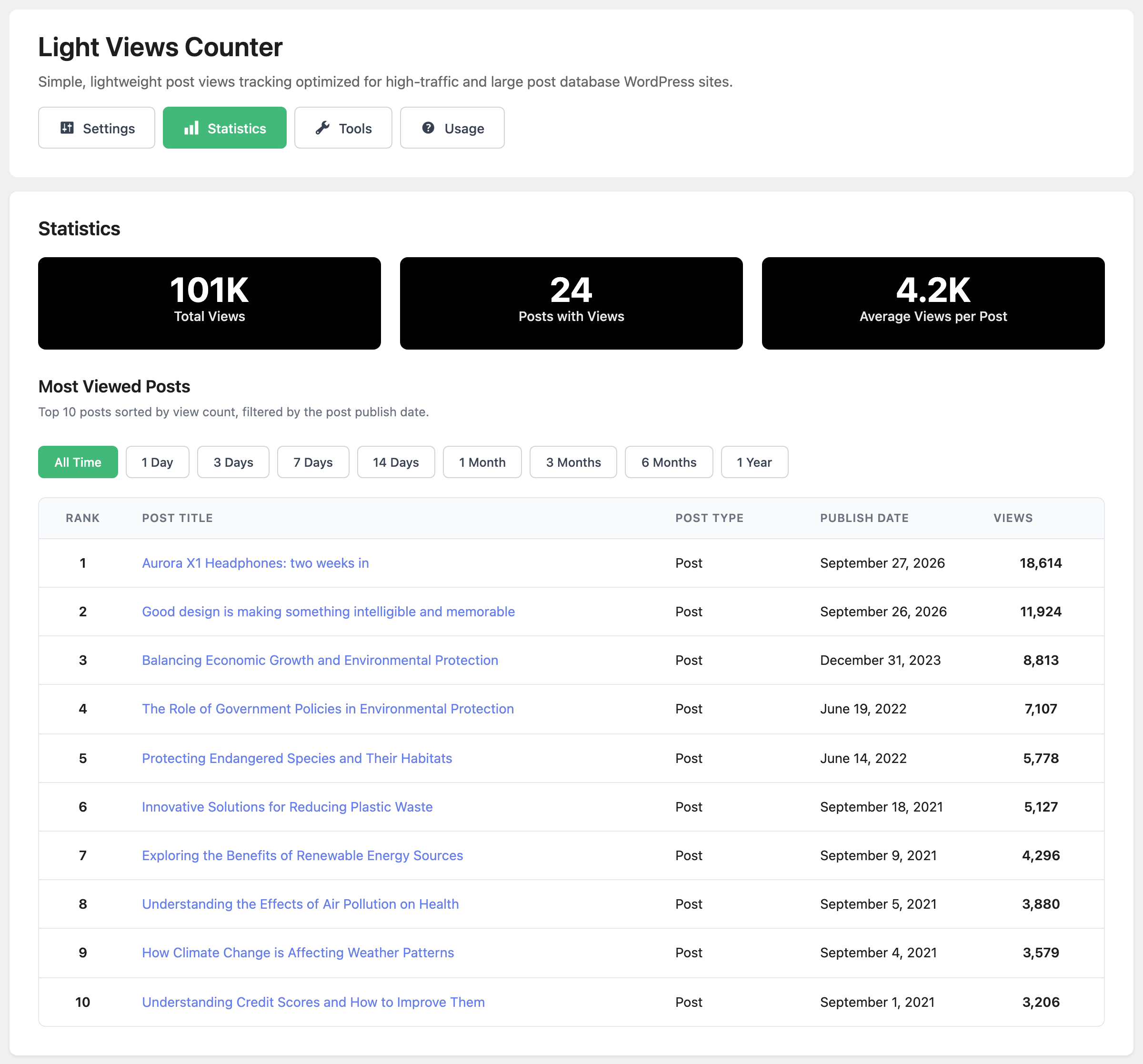Open the Settings tab
The image size is (1143, 1064).
coord(97,128)
